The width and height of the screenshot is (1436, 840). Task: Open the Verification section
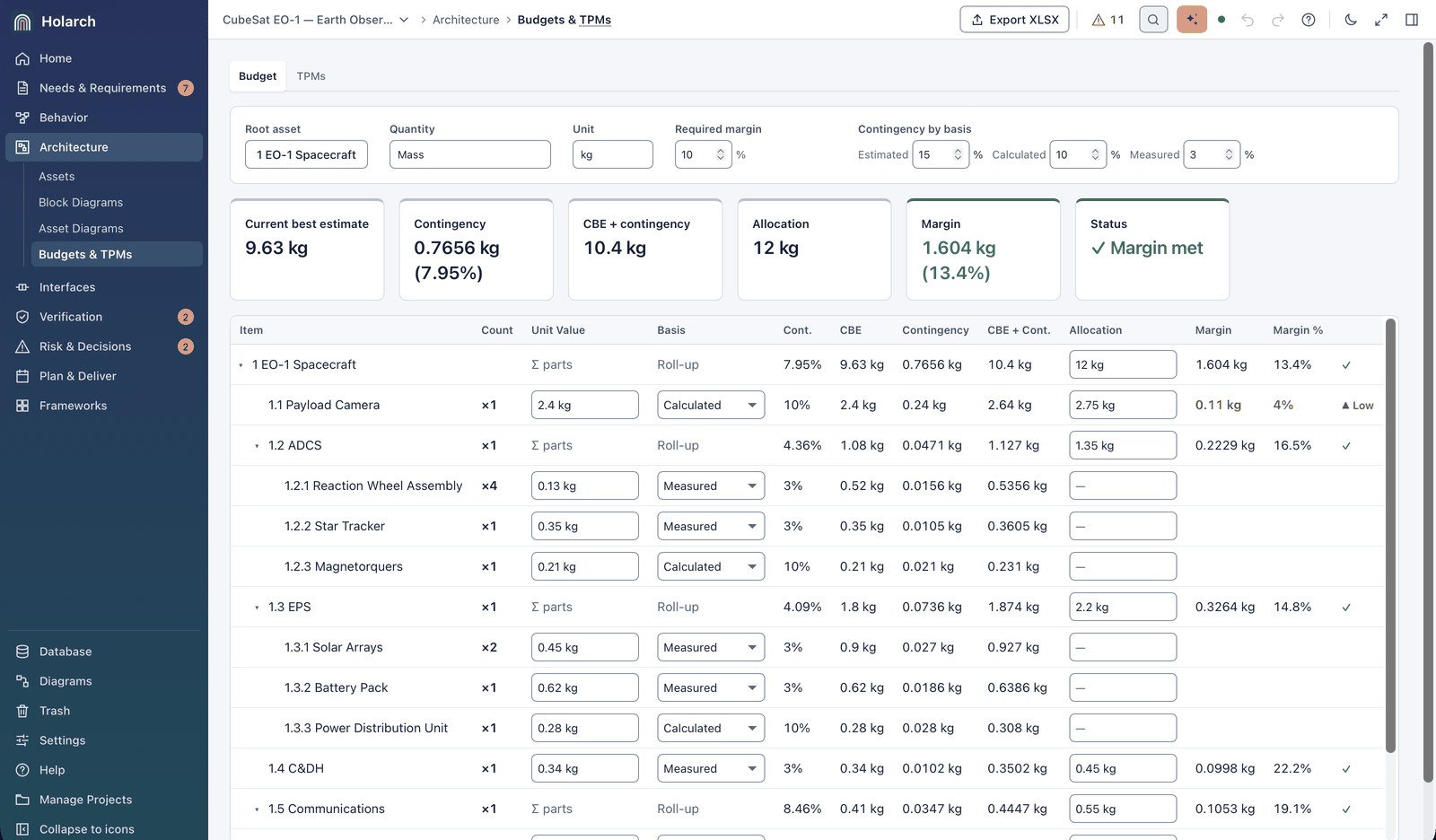click(104, 317)
